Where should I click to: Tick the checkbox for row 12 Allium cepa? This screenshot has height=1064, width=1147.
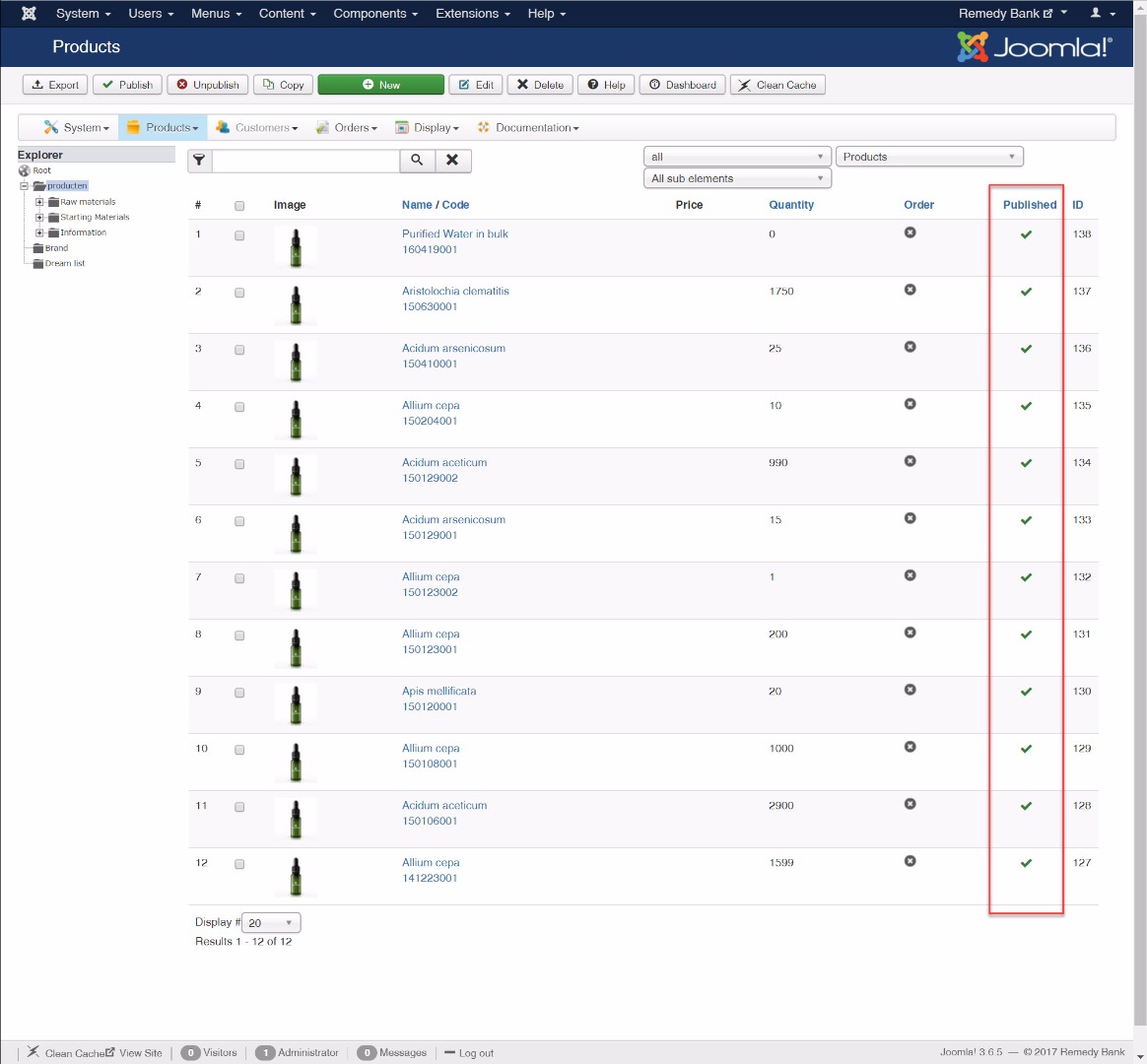tap(239, 864)
